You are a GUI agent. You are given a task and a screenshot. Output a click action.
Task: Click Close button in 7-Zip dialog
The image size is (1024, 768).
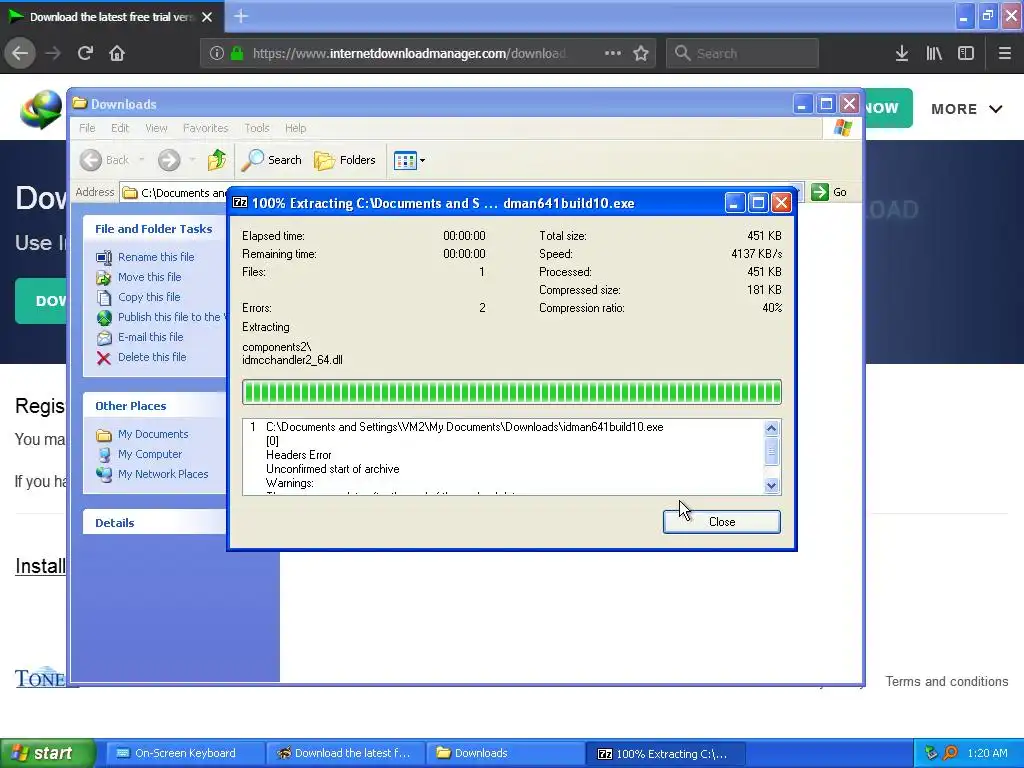pos(722,522)
